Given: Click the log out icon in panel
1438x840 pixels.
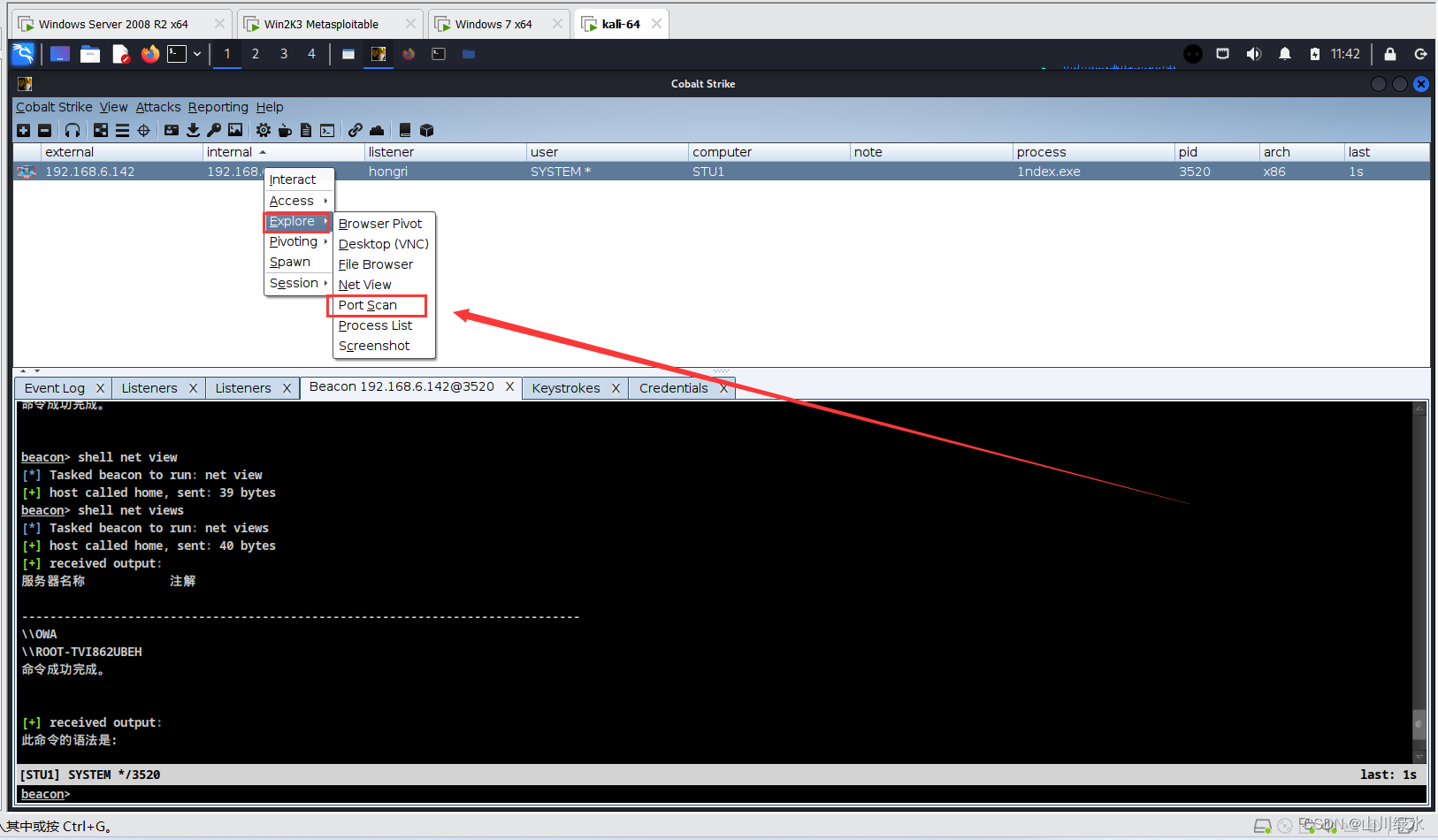Looking at the screenshot, I should point(1421,54).
